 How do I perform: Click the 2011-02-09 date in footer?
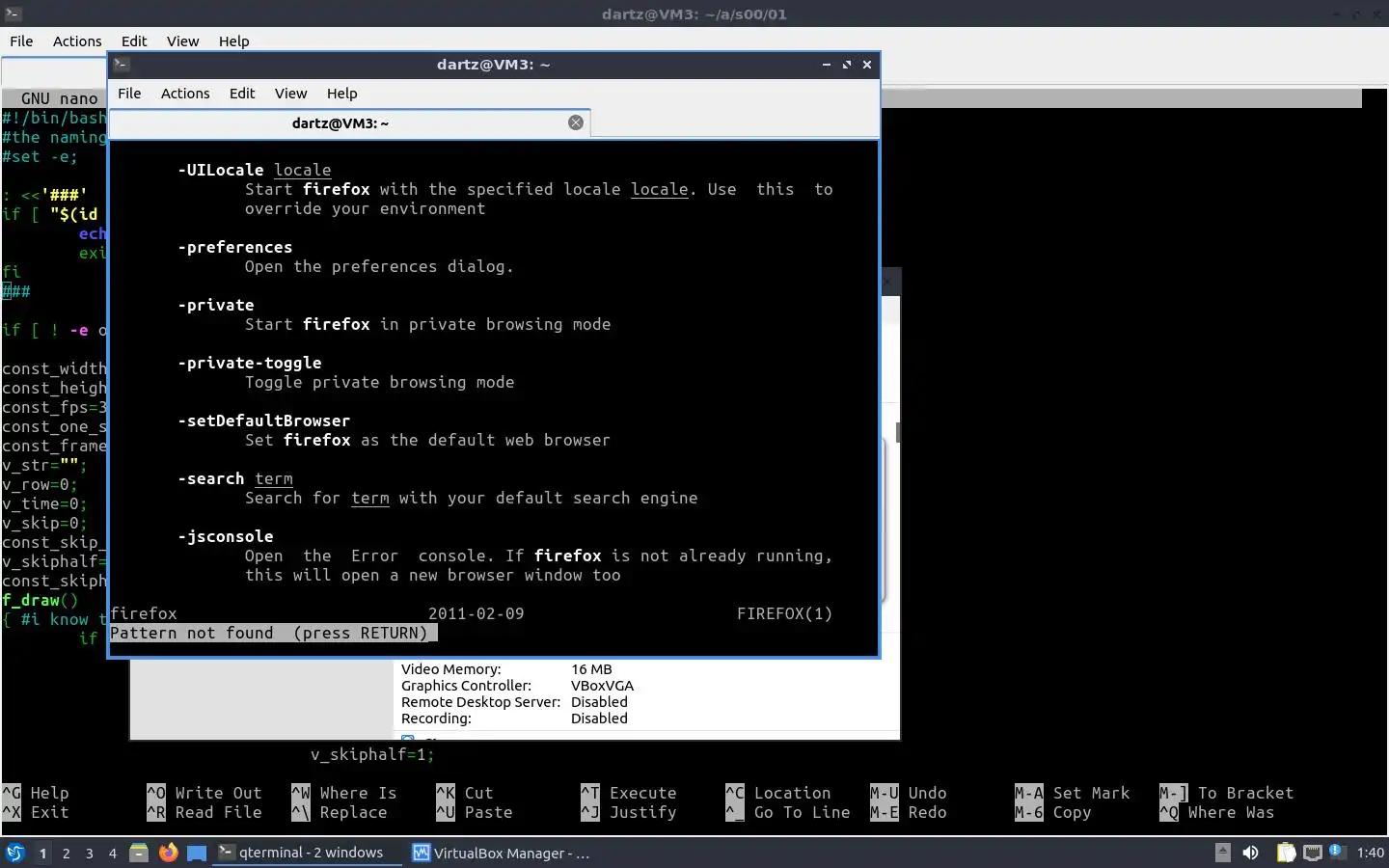pos(476,613)
